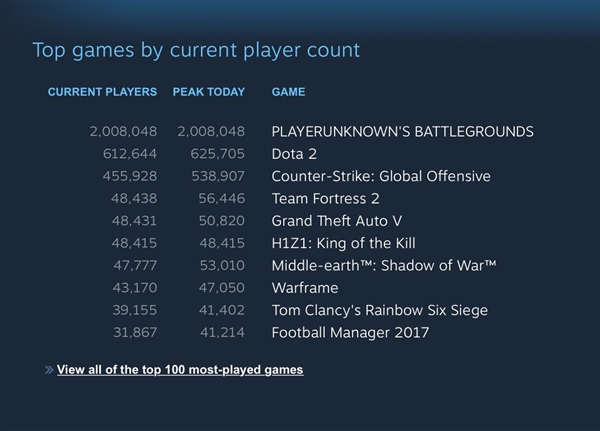This screenshot has height=431, width=600.
Task: Open H1Z1: King of the Kill
Action: pos(344,243)
